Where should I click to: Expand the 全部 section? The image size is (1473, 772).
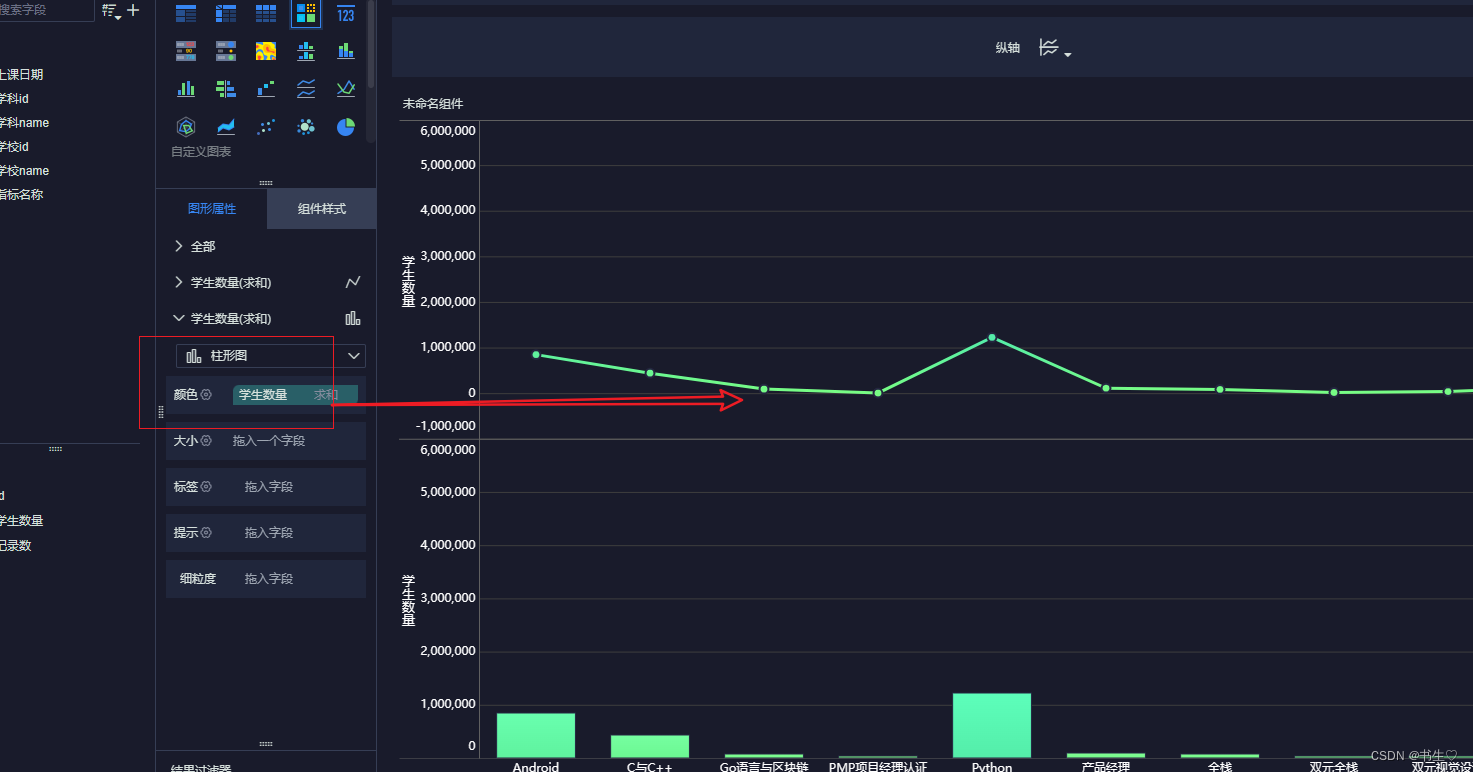(179, 246)
